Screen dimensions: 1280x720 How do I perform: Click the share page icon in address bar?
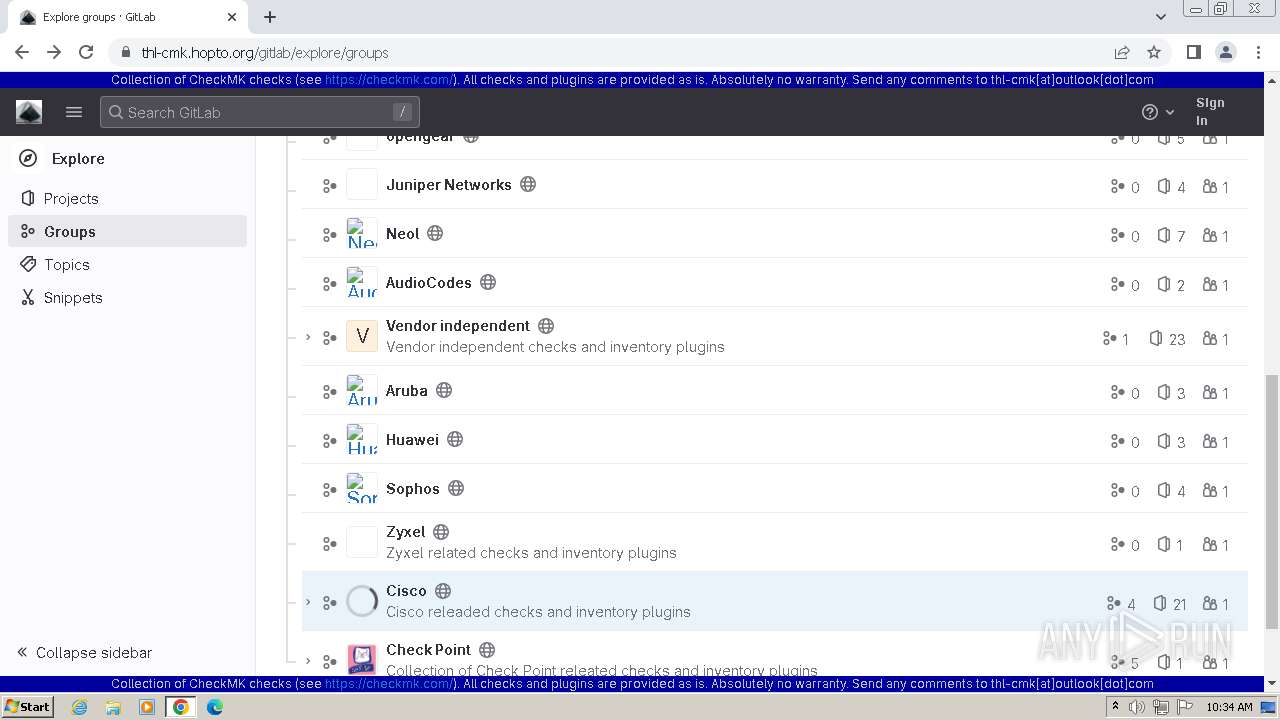(x=1122, y=52)
